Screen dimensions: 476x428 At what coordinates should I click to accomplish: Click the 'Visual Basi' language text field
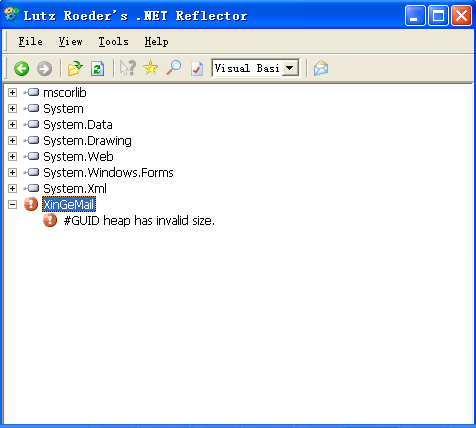pyautogui.click(x=247, y=68)
